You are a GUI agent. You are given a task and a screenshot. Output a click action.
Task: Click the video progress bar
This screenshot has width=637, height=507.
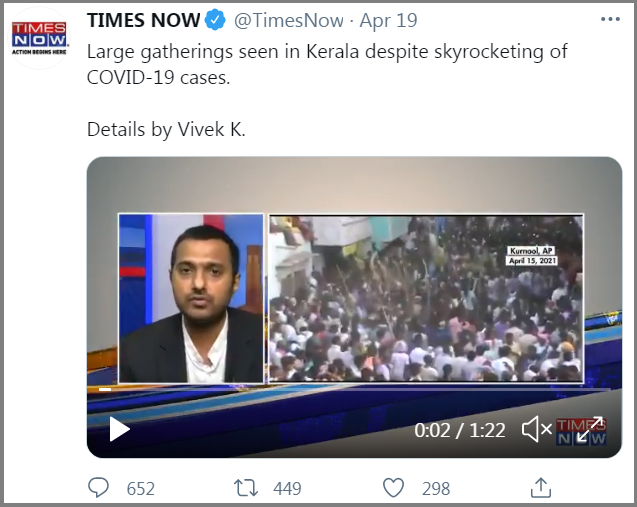click(354, 389)
